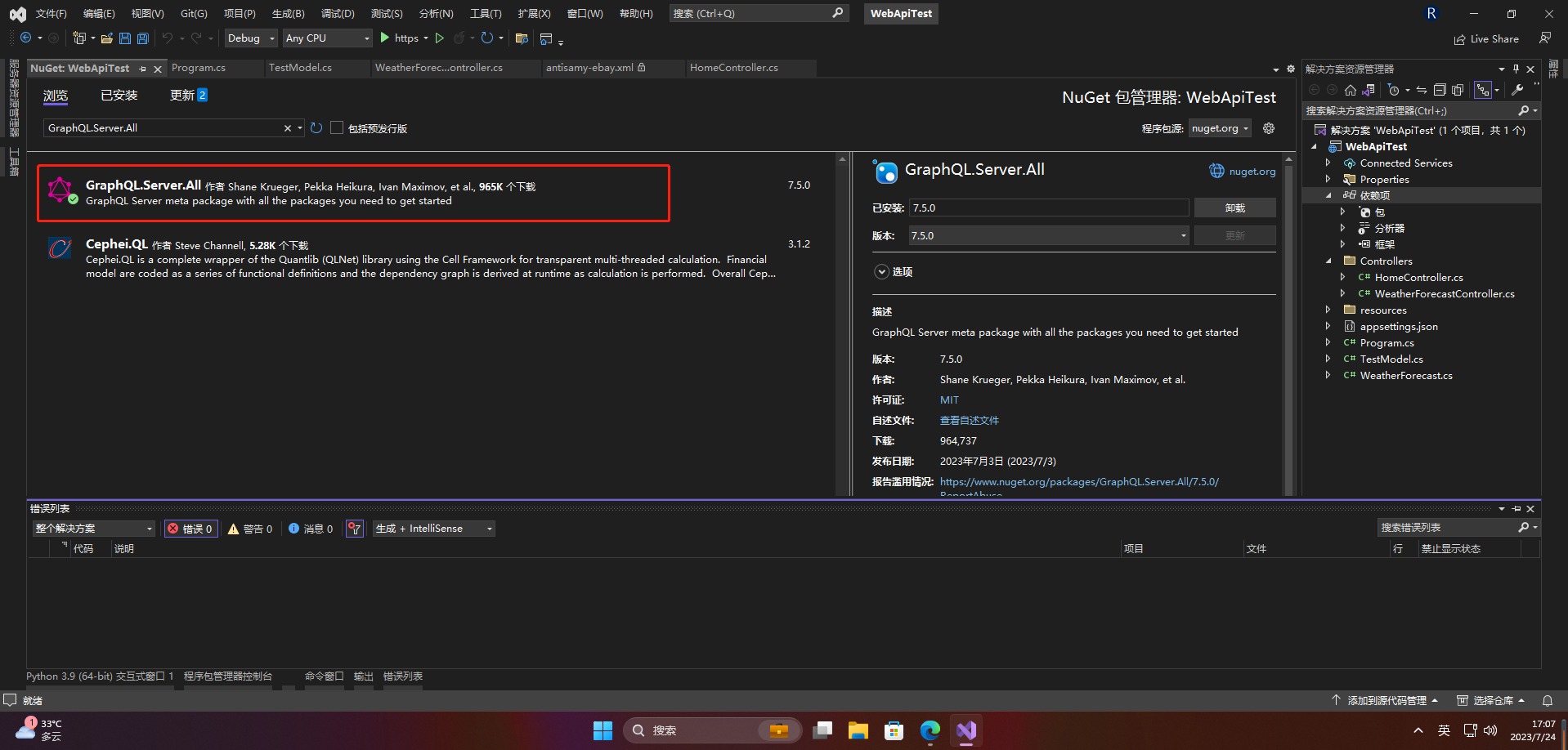
Task: Open the 程序包管理器控制台 bottom tab
Action: click(228, 676)
